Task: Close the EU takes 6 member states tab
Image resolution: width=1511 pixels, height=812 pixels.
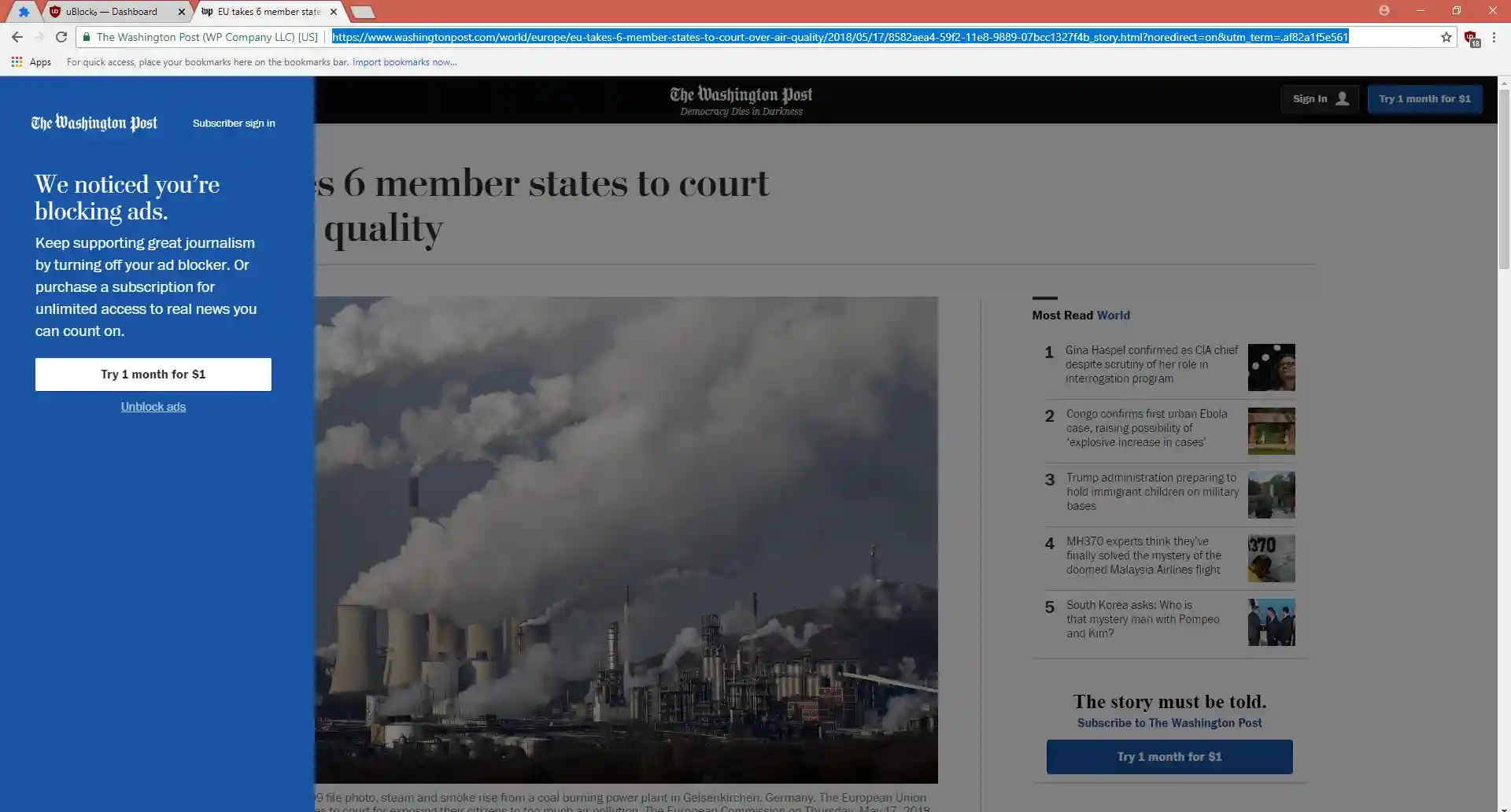Action: (x=334, y=12)
